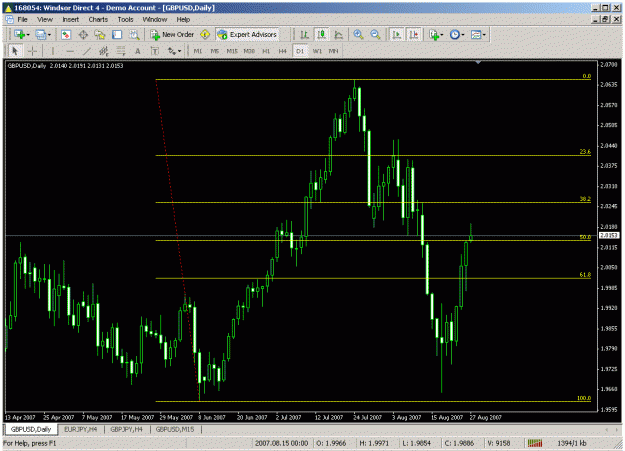Select the M30 timeframe
625x451 pixels.
click(249, 51)
